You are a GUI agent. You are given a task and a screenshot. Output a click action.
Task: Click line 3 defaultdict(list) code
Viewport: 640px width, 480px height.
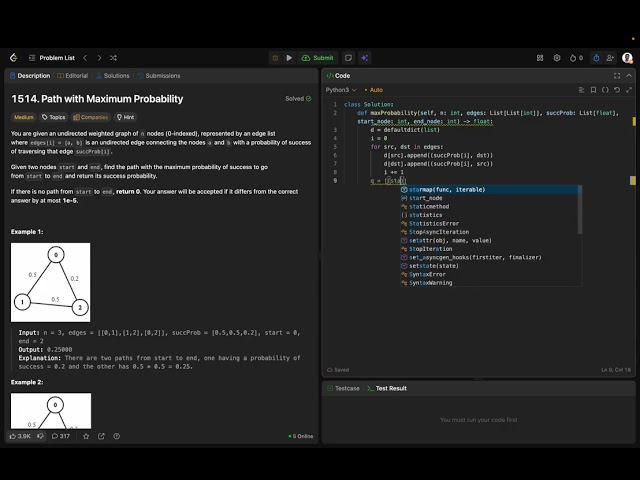(405, 130)
